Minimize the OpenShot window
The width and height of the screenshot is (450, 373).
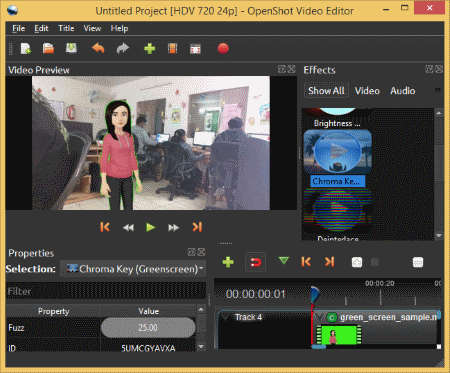coord(386,9)
